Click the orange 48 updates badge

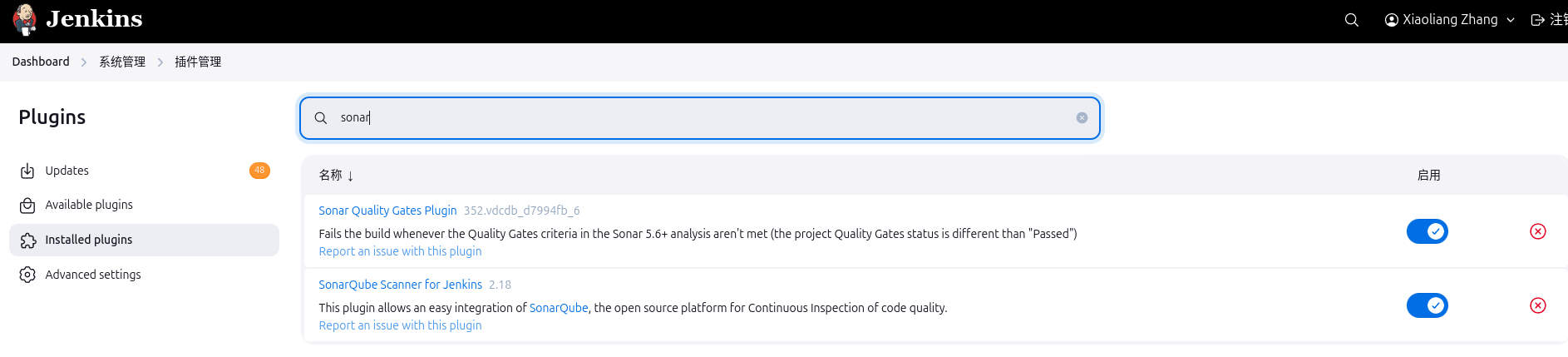(259, 171)
